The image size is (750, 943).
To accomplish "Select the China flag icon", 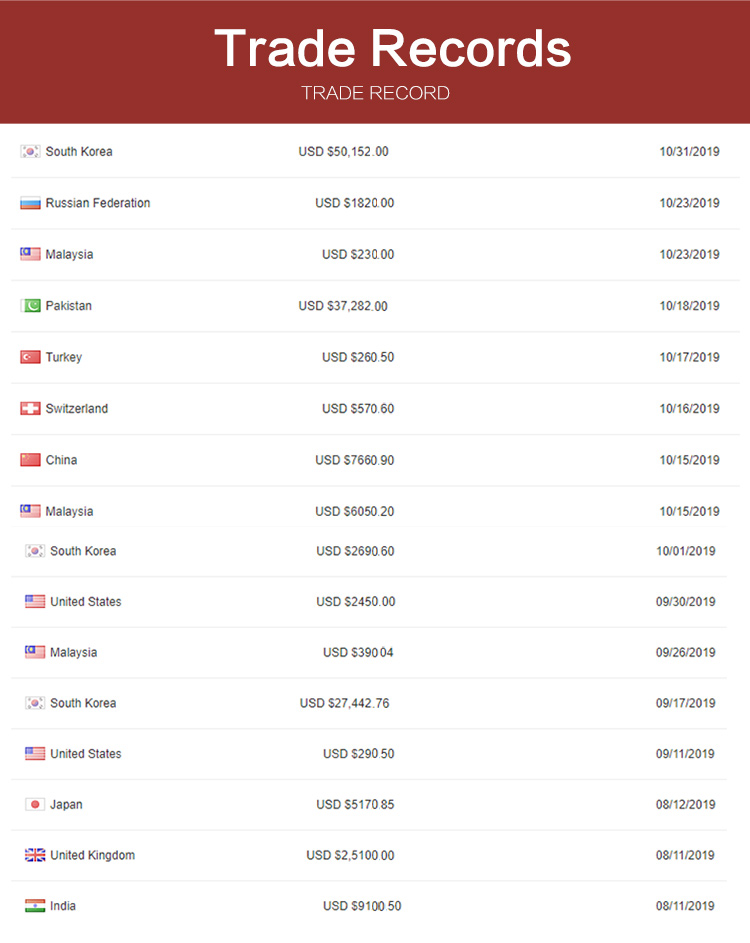I will (x=30, y=460).
